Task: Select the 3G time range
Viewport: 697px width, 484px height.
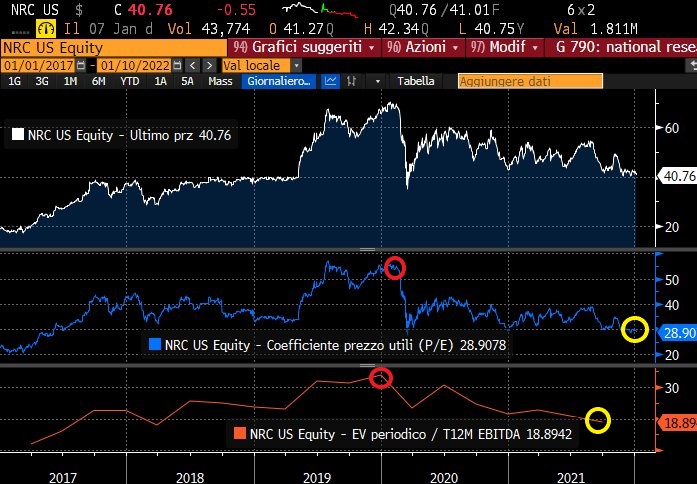Action: pyautogui.click(x=42, y=81)
